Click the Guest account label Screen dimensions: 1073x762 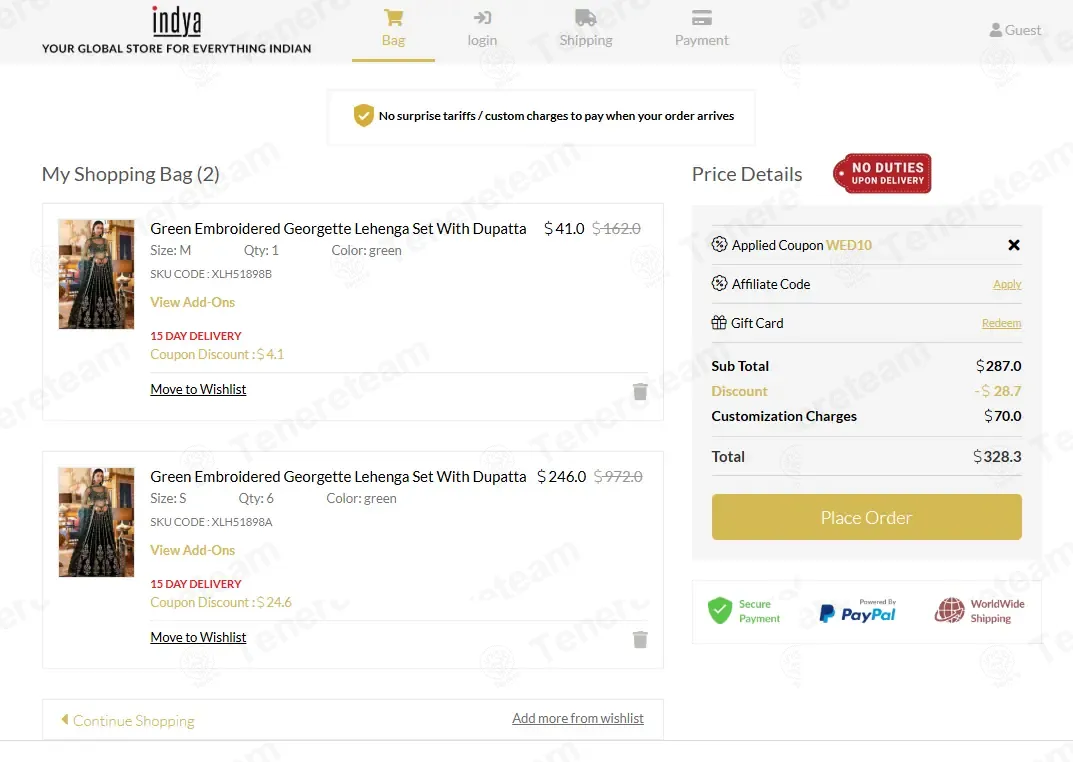1022,30
